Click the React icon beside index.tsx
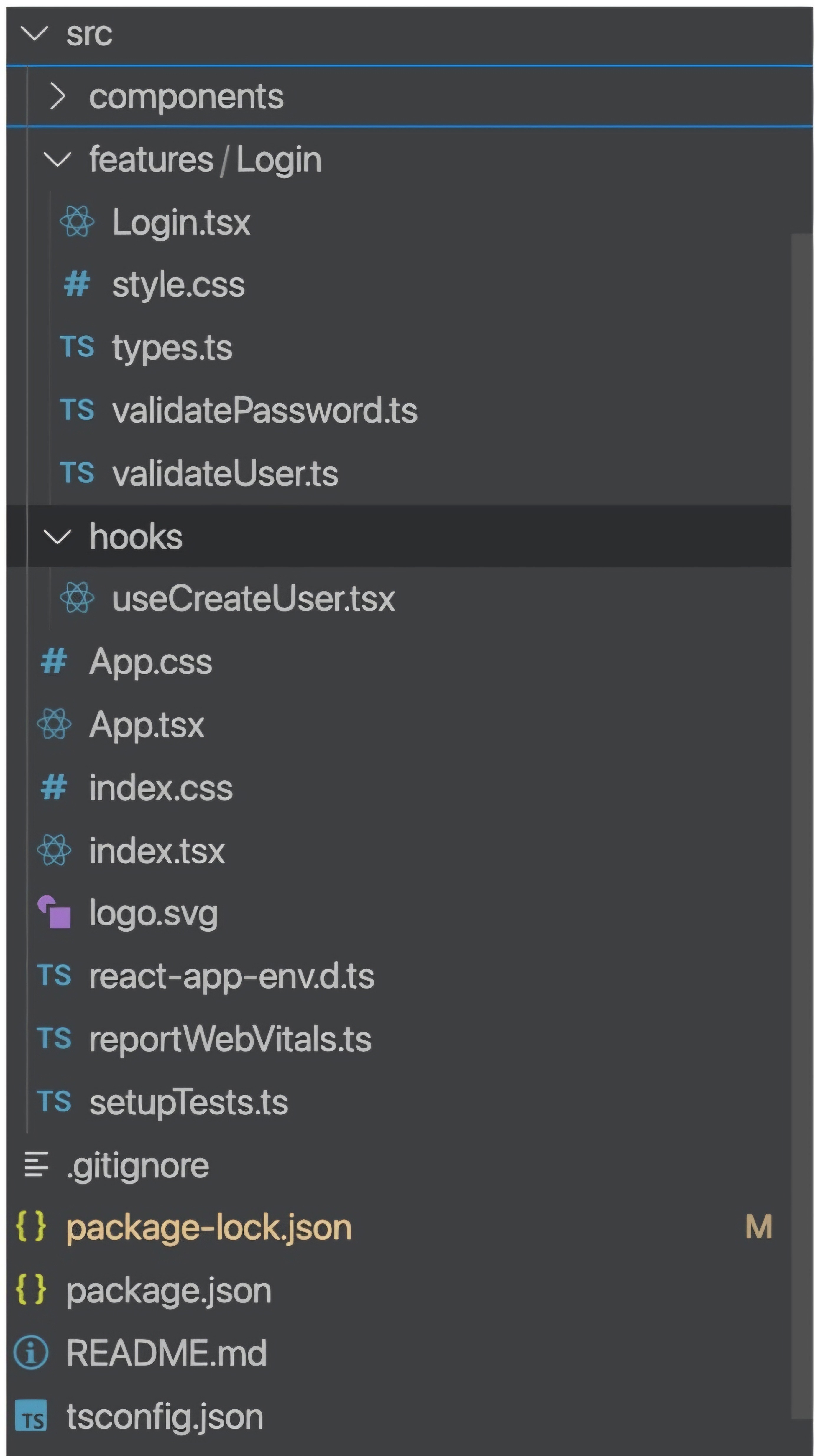The image size is (815, 1456). [x=54, y=850]
